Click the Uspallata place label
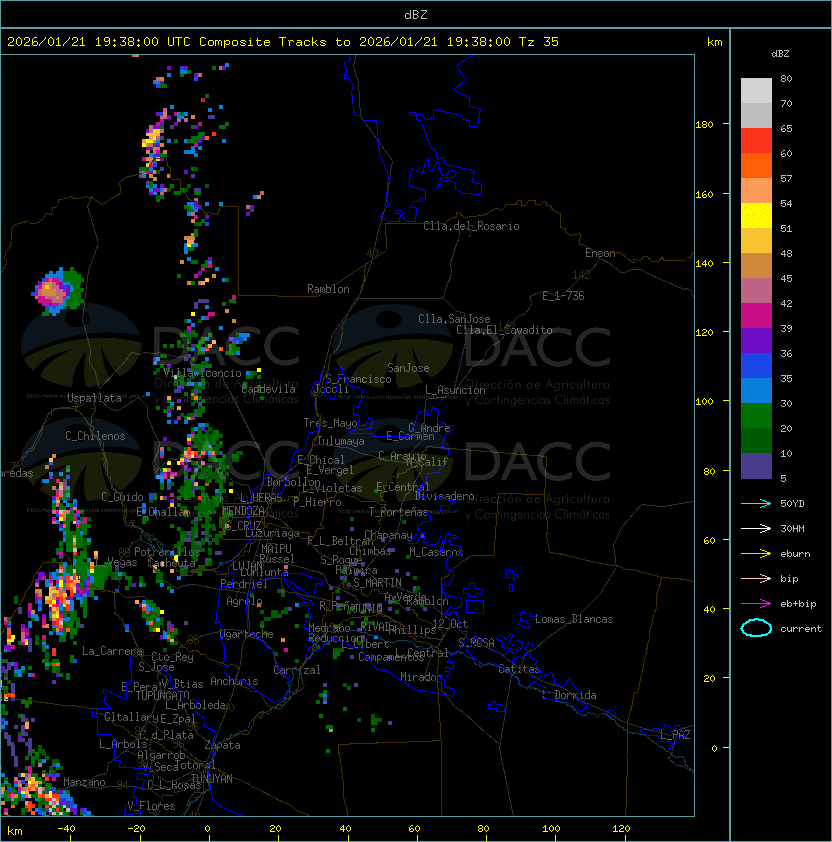Screen dimensions: 832x842 (x=94, y=398)
